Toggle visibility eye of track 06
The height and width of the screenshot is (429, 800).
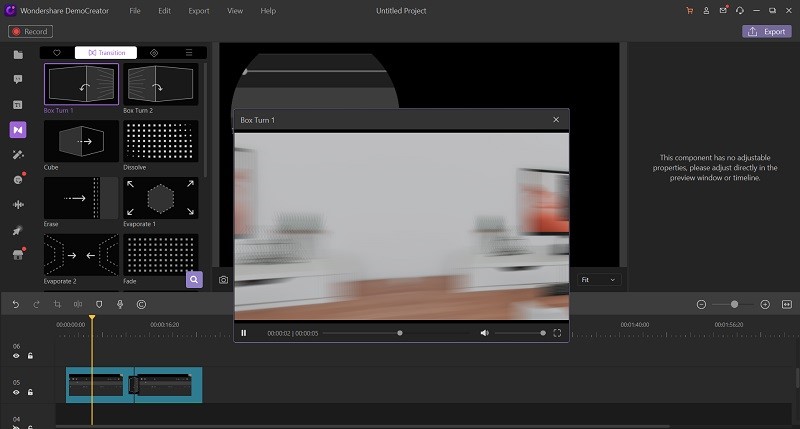pyautogui.click(x=16, y=356)
